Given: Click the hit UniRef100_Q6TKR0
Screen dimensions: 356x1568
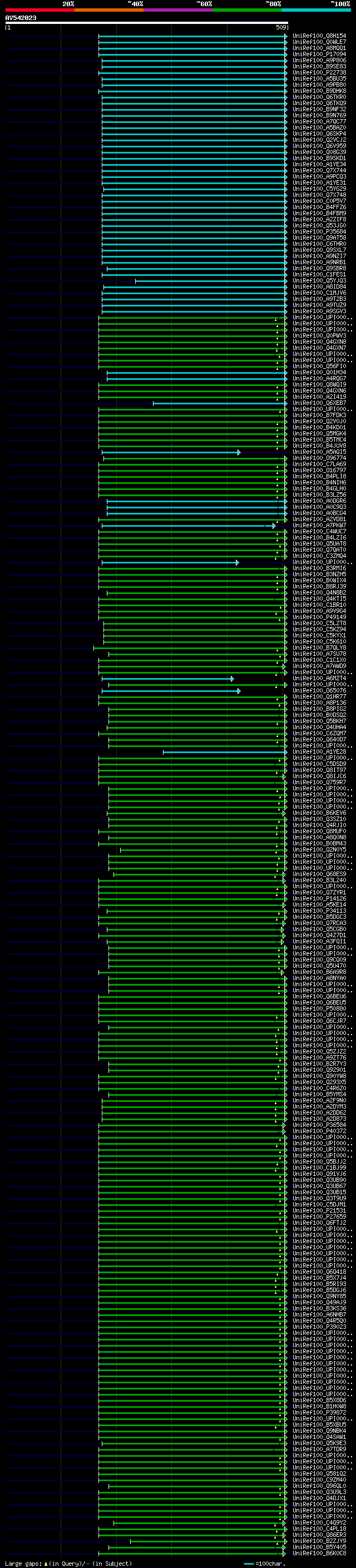Looking at the screenshot, I should pos(319,97).
